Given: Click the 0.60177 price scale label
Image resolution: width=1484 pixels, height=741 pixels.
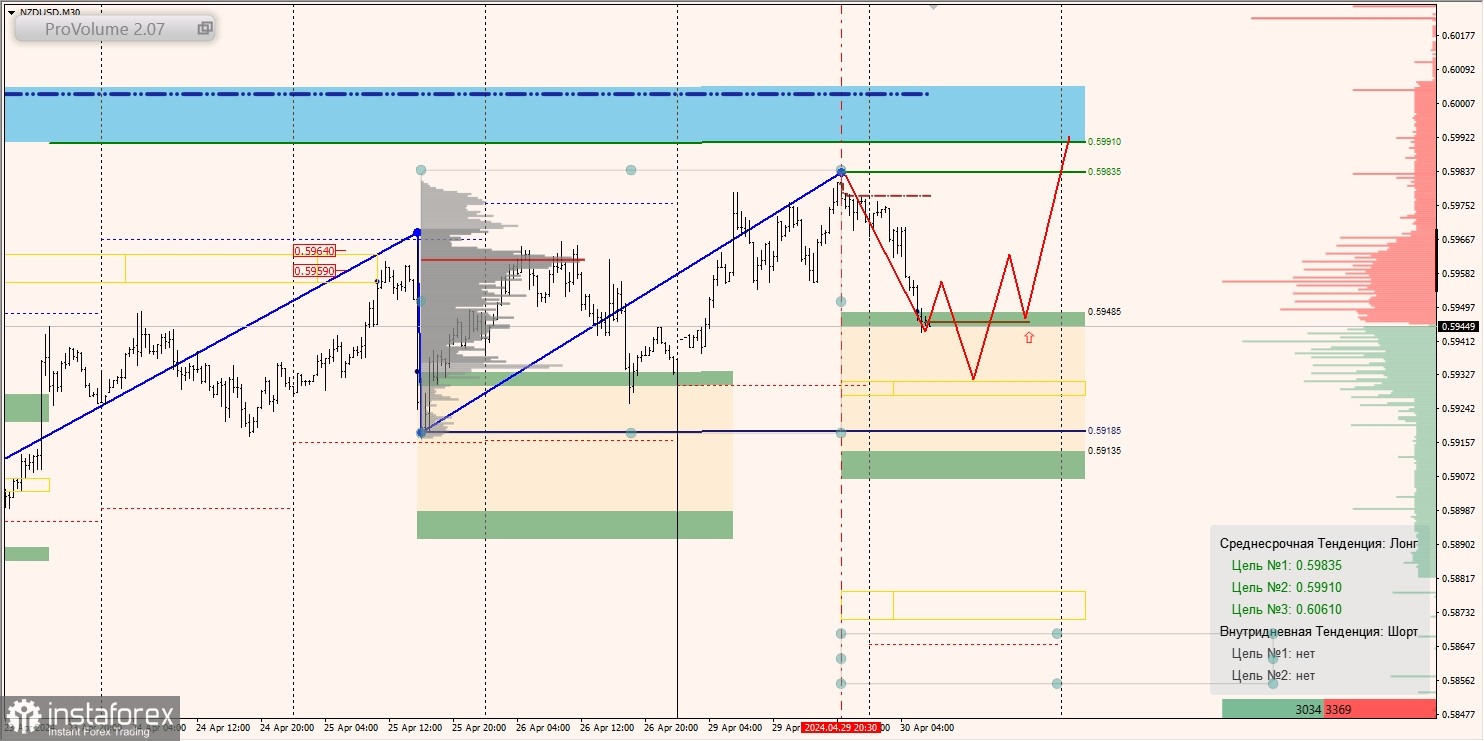Looking at the screenshot, I should pyautogui.click(x=1459, y=35).
